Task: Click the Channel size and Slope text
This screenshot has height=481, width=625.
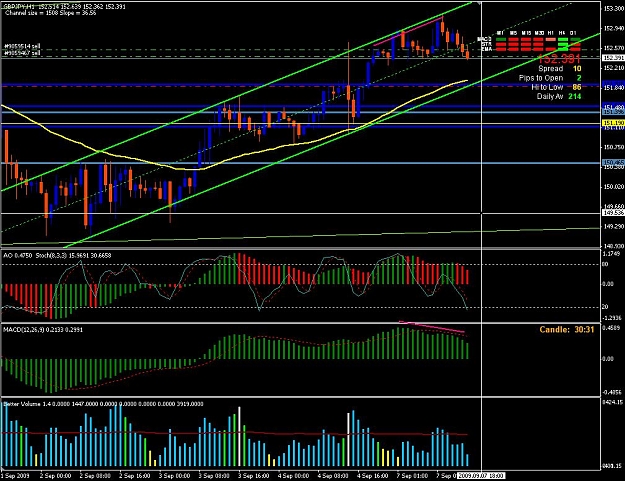Action: click(x=51, y=13)
